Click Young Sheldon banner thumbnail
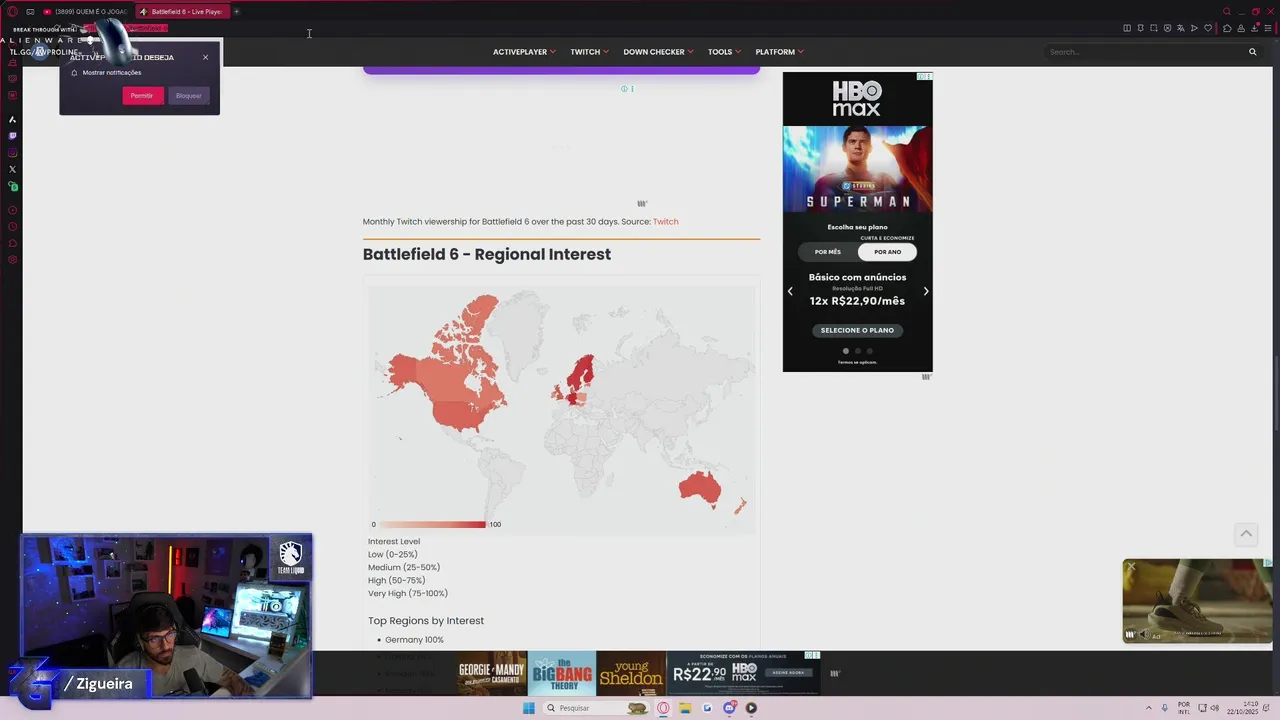Screen dimensions: 1280x720 [x=631, y=674]
